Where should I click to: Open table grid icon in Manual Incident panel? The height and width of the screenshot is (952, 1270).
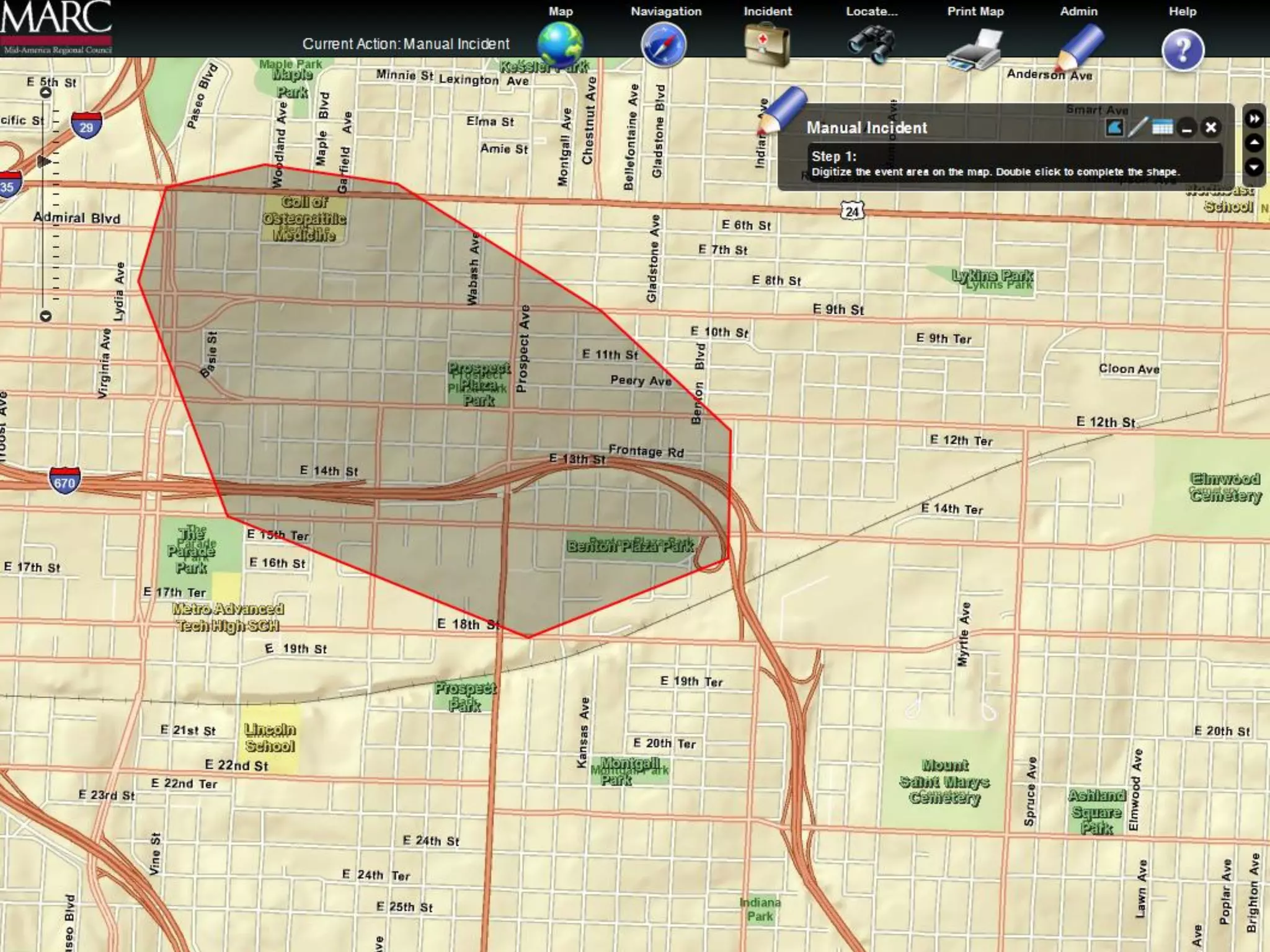click(1162, 128)
